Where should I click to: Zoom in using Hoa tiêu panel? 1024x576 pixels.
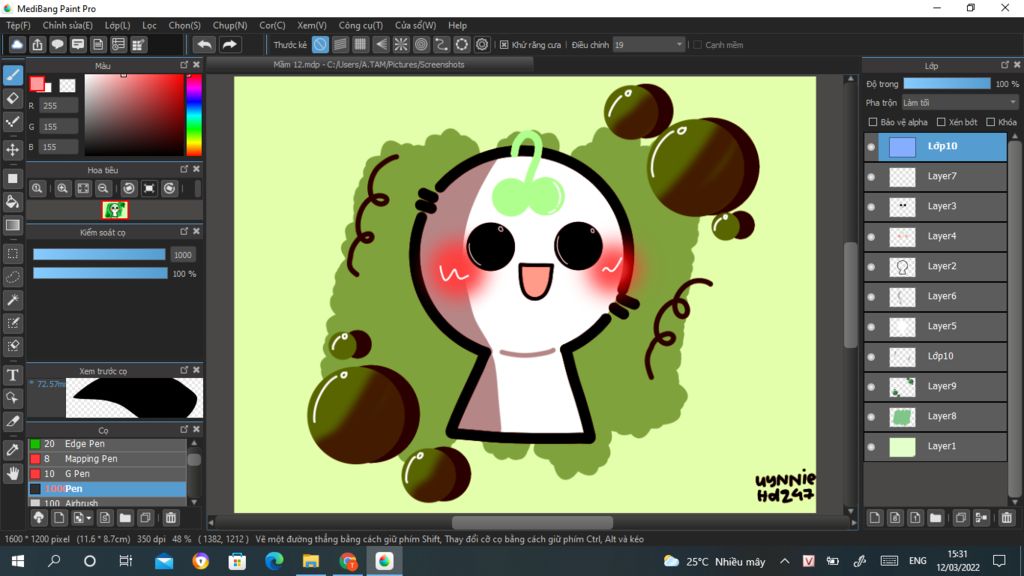click(x=63, y=189)
